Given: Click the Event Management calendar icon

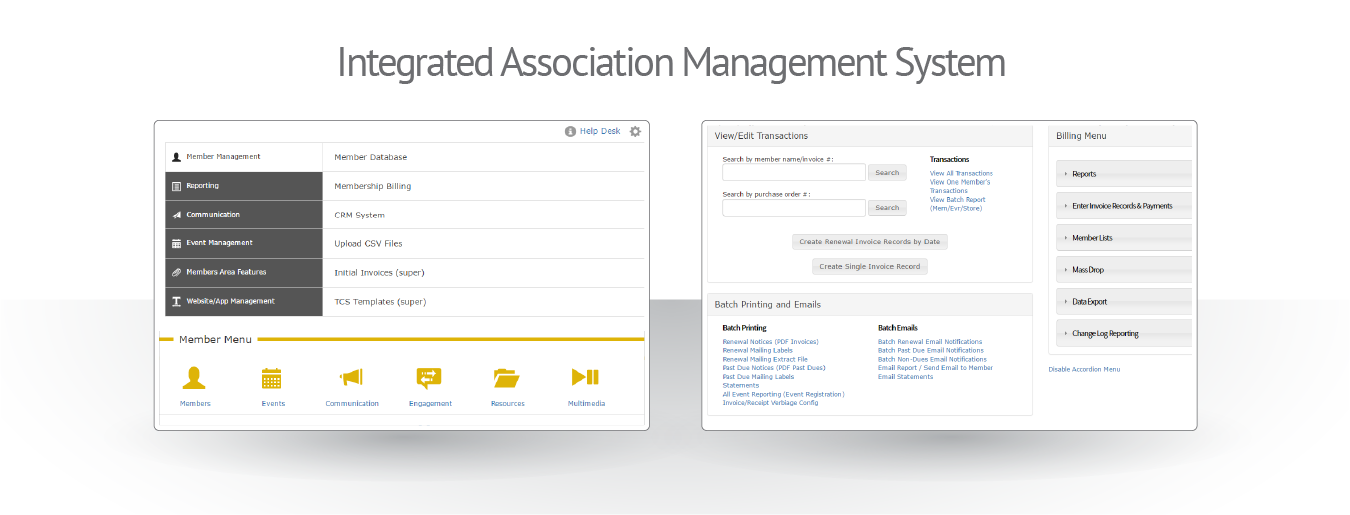Looking at the screenshot, I should [176, 243].
